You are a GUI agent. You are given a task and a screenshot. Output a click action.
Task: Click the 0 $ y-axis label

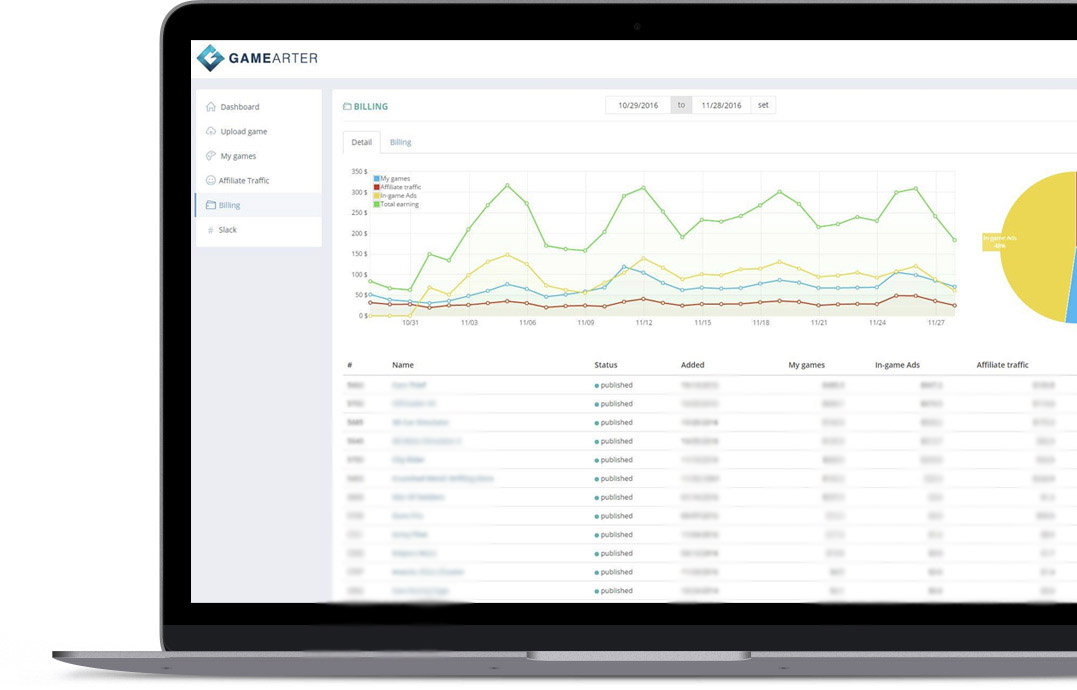pyautogui.click(x=363, y=316)
